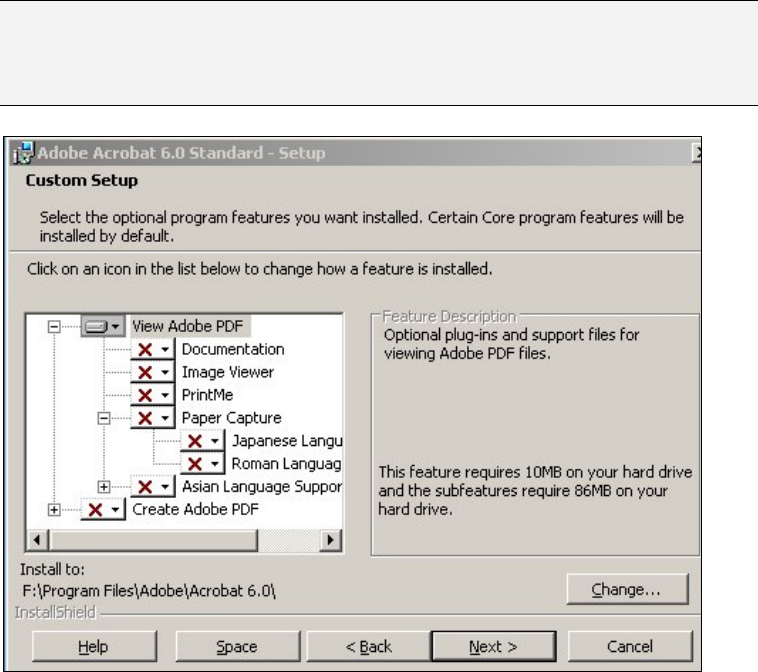Select the Roman Language feature label
Viewport: 758px width, 672px height.
pos(286,464)
